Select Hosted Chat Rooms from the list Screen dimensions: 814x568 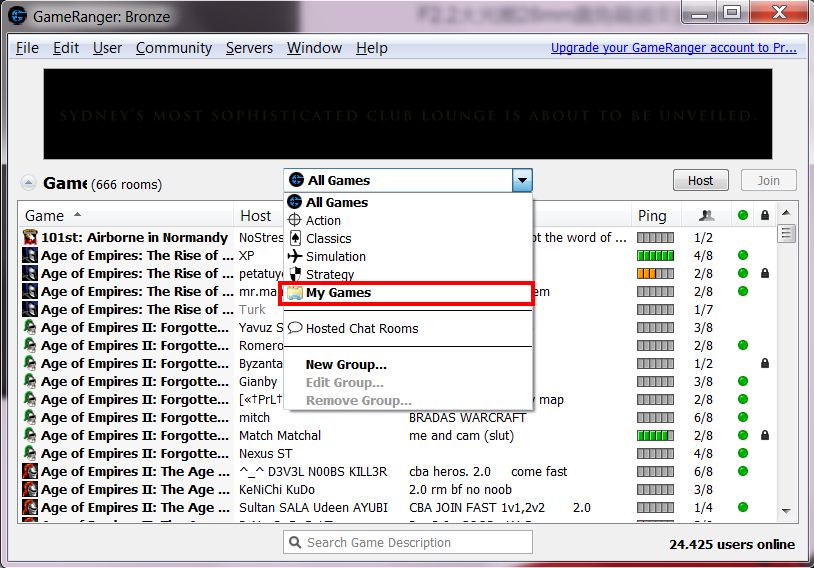coord(408,328)
